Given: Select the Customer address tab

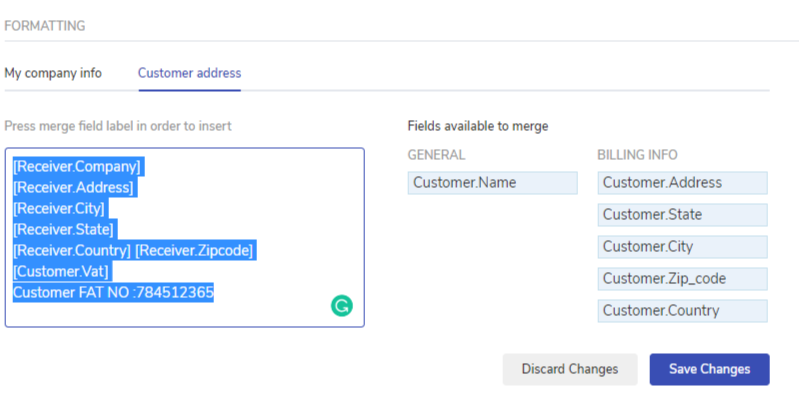Looking at the screenshot, I should (x=189, y=73).
